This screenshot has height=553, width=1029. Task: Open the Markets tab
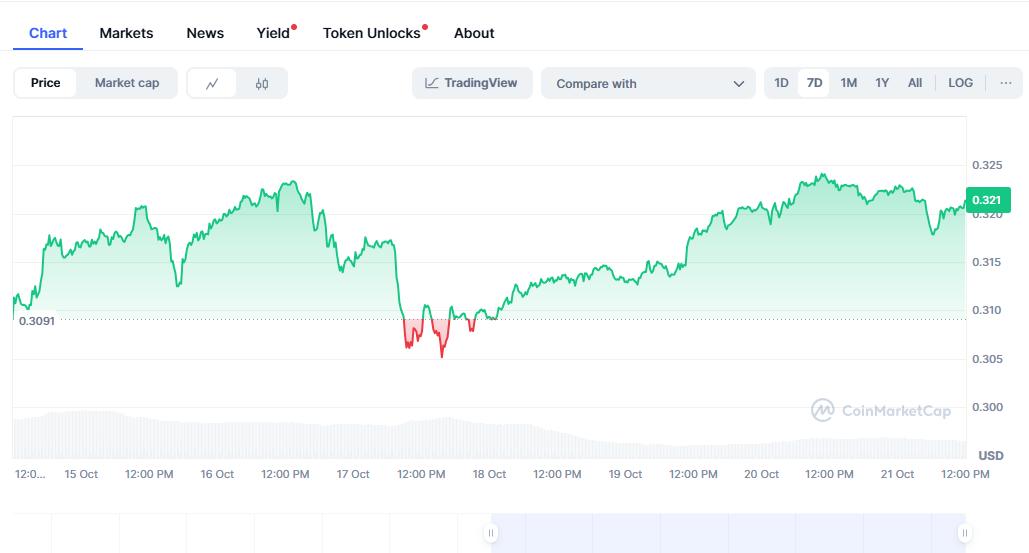point(126,33)
